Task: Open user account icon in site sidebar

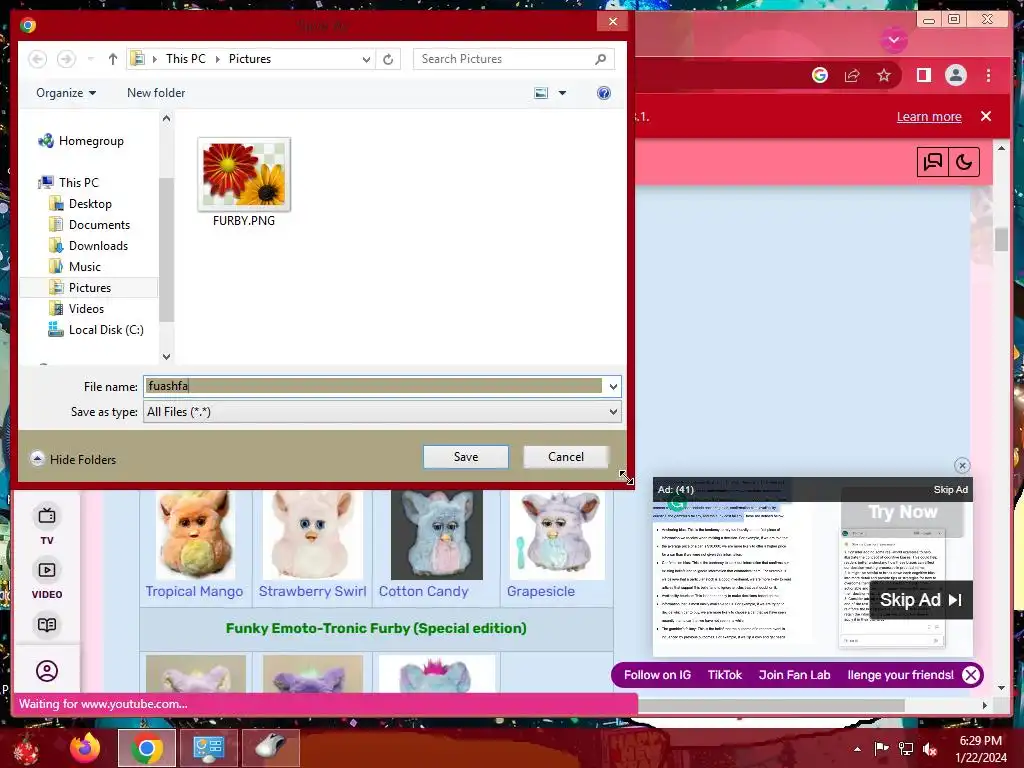Action: (47, 671)
